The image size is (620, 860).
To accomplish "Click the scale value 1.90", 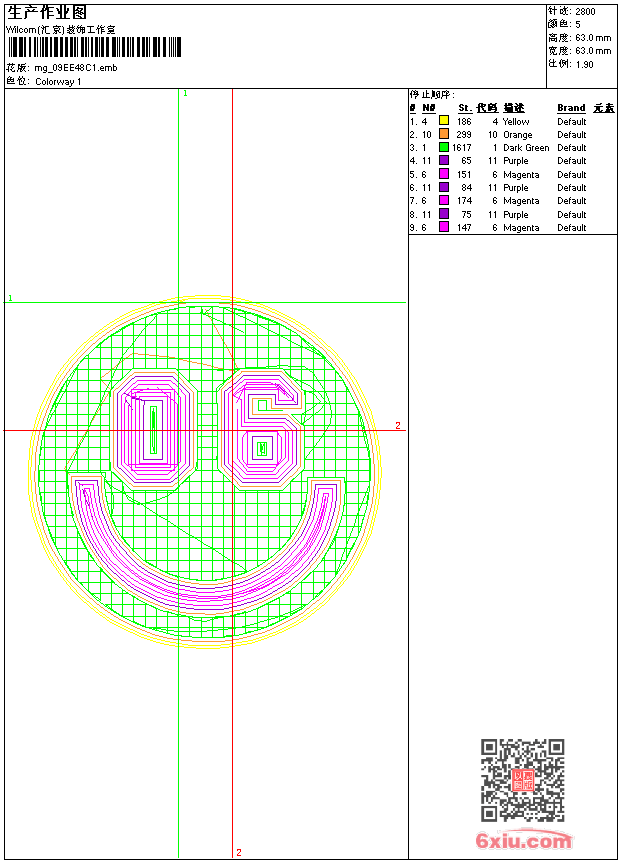I will pos(584,64).
